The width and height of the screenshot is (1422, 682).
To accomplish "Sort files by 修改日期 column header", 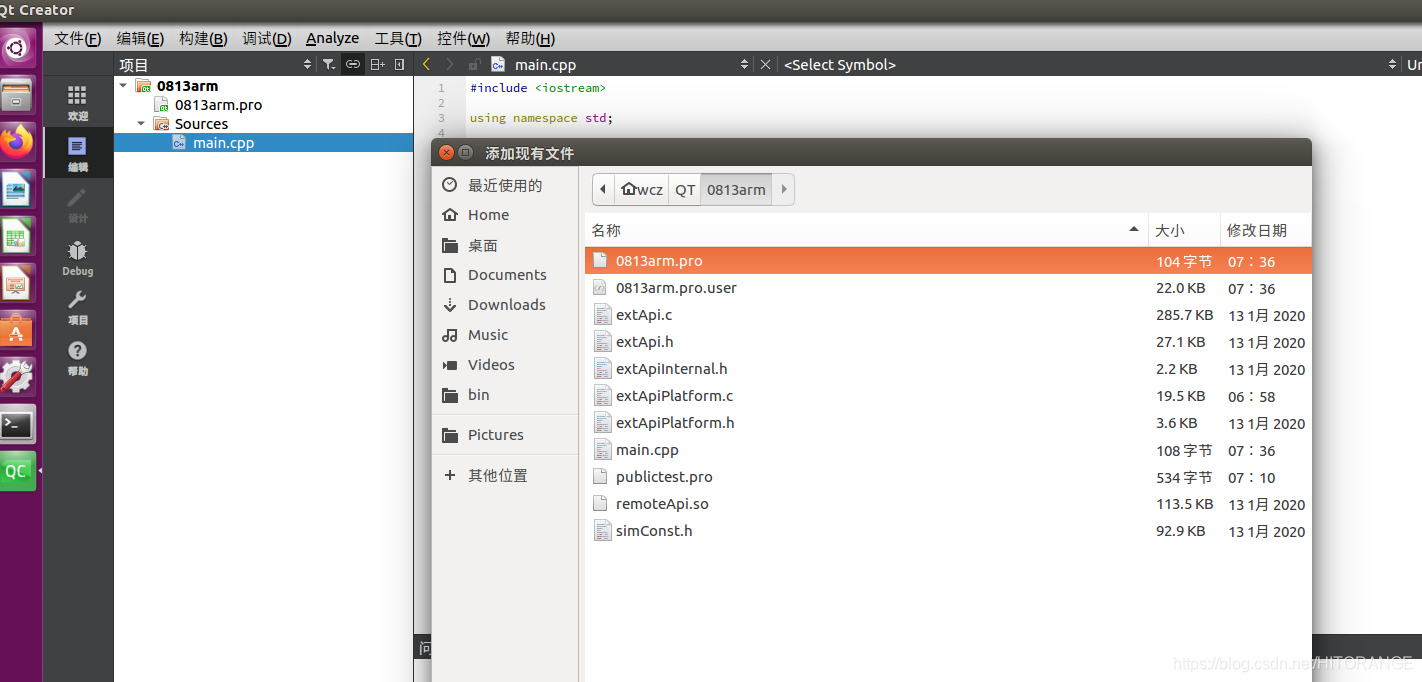I will point(1266,230).
